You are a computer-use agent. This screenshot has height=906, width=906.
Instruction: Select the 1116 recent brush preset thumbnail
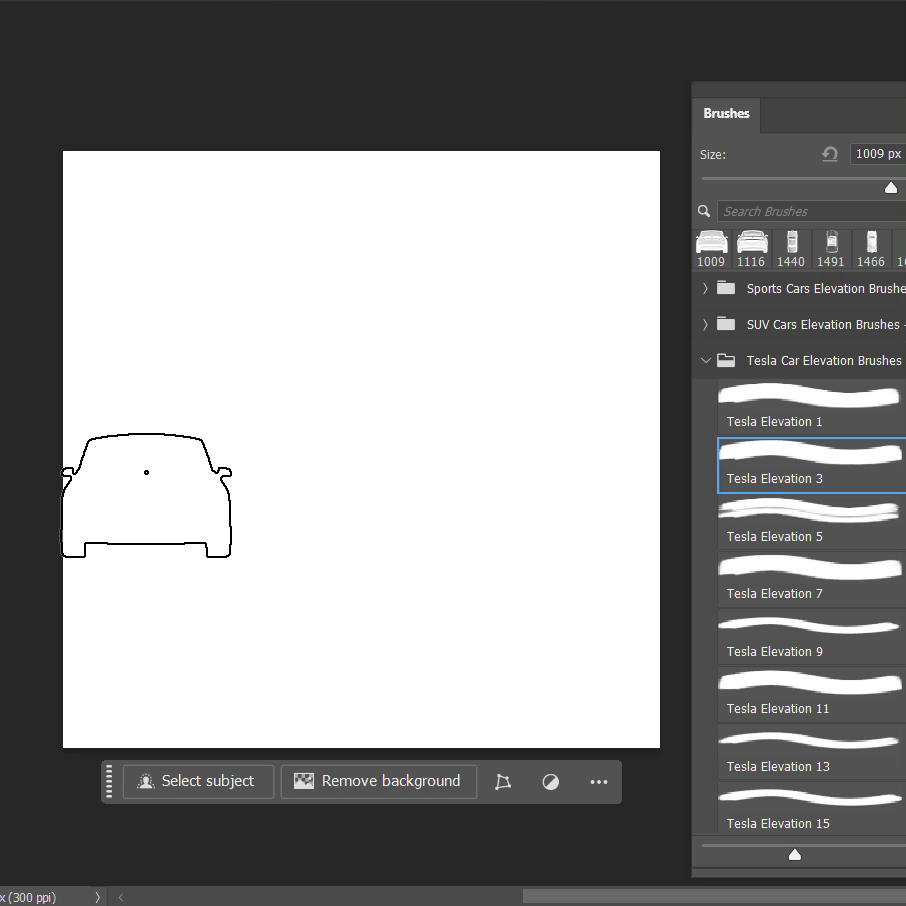click(751, 248)
